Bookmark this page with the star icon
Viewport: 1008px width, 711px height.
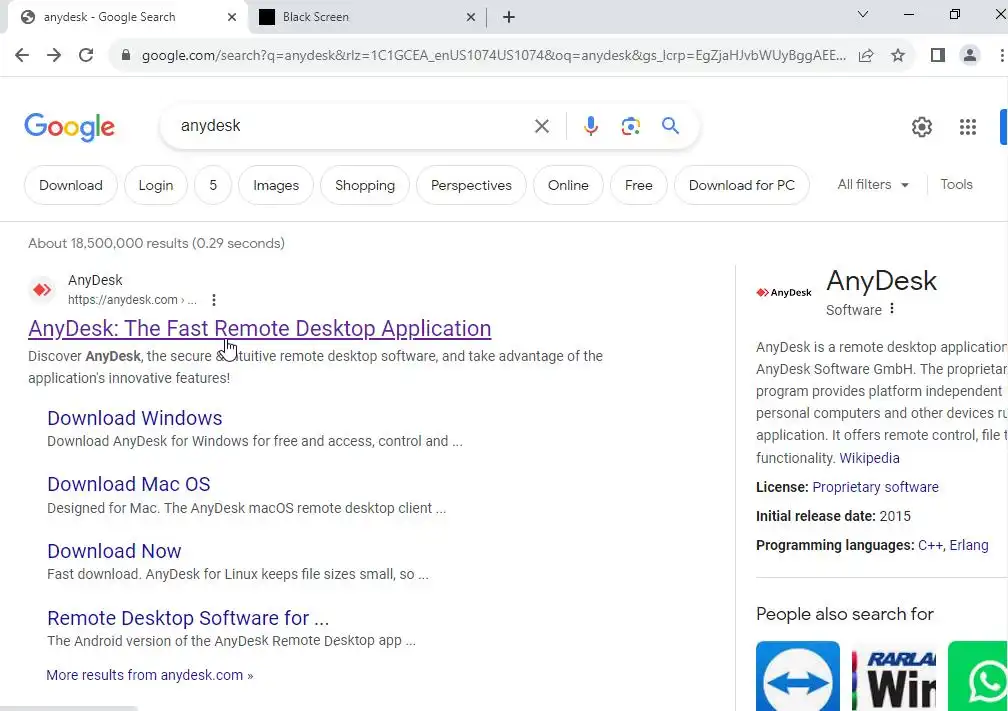[898, 55]
